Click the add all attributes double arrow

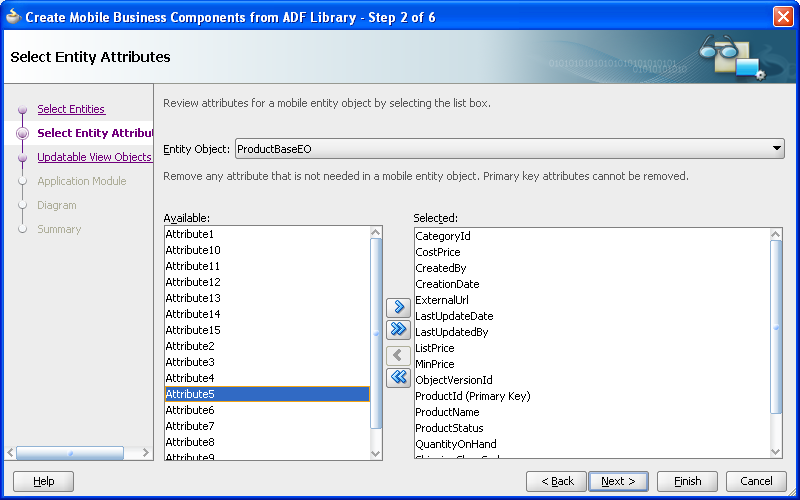tap(398, 330)
